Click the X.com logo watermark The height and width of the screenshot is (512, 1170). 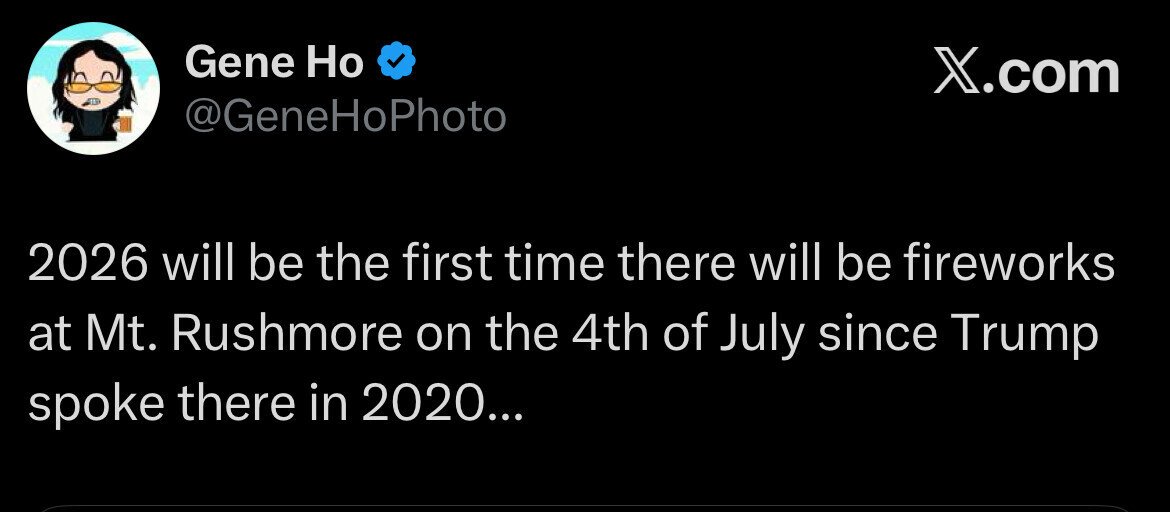point(1025,73)
